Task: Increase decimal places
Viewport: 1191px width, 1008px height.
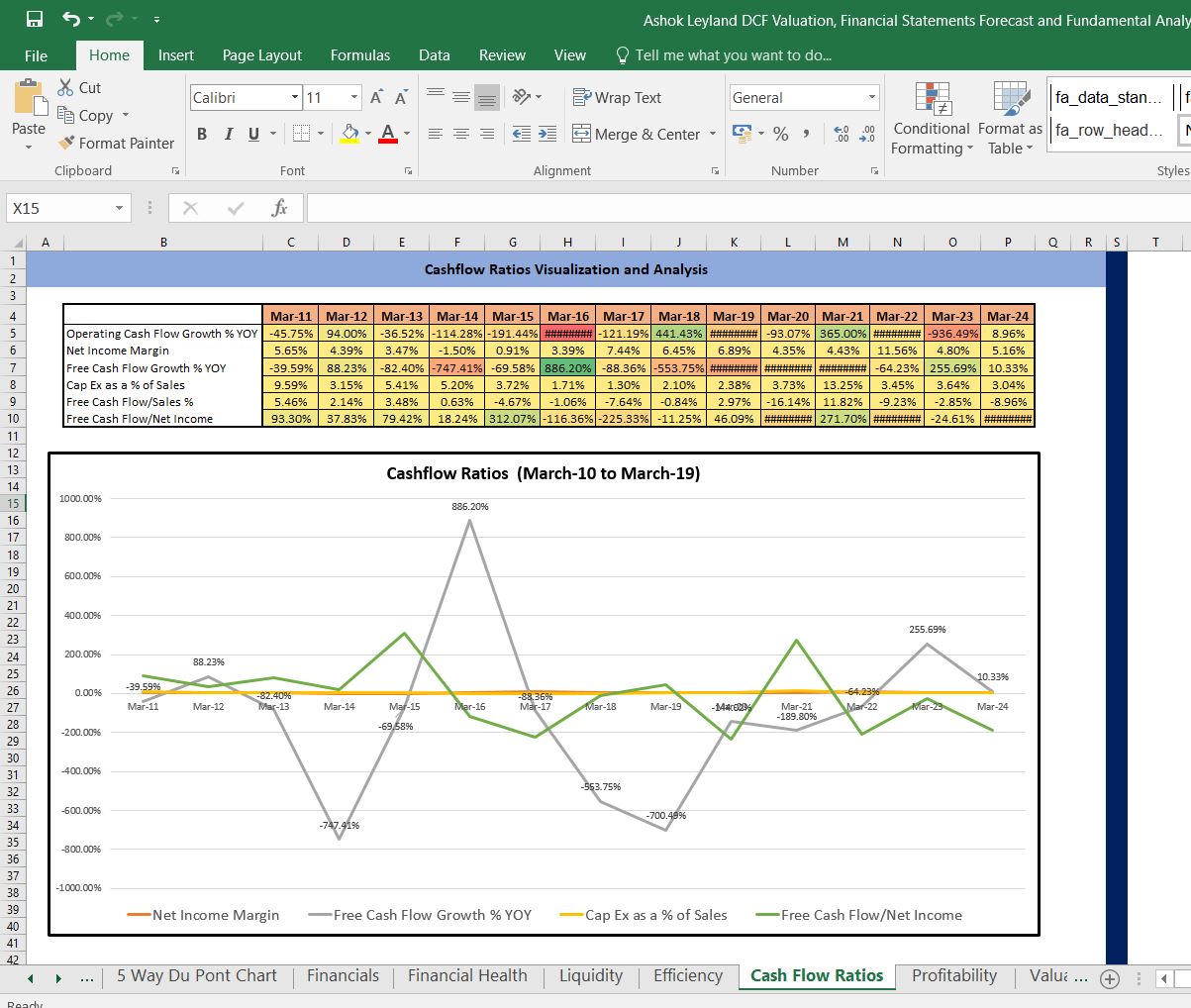Action: coord(842,134)
